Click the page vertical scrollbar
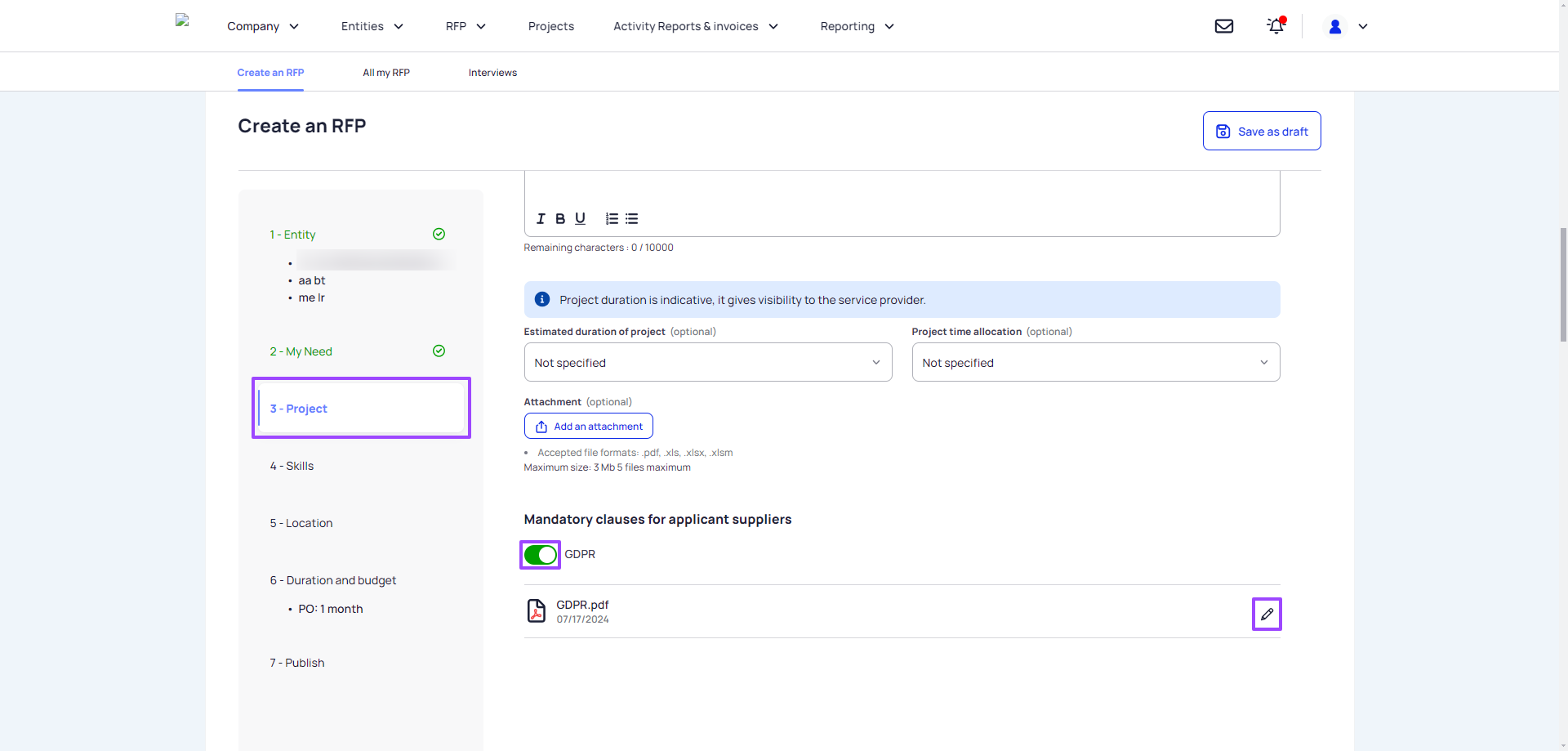1568x751 pixels. 1563,286
